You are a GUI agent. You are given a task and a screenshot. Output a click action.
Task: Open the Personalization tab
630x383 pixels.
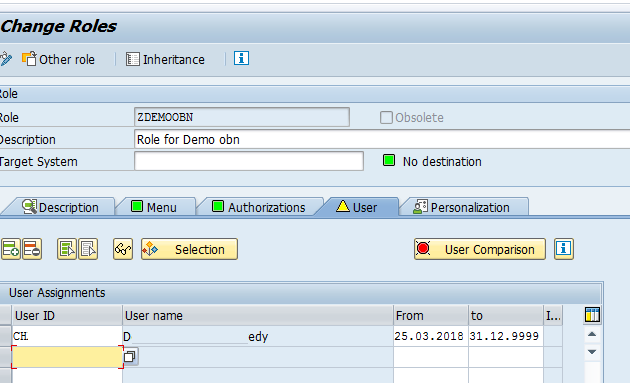click(x=464, y=207)
